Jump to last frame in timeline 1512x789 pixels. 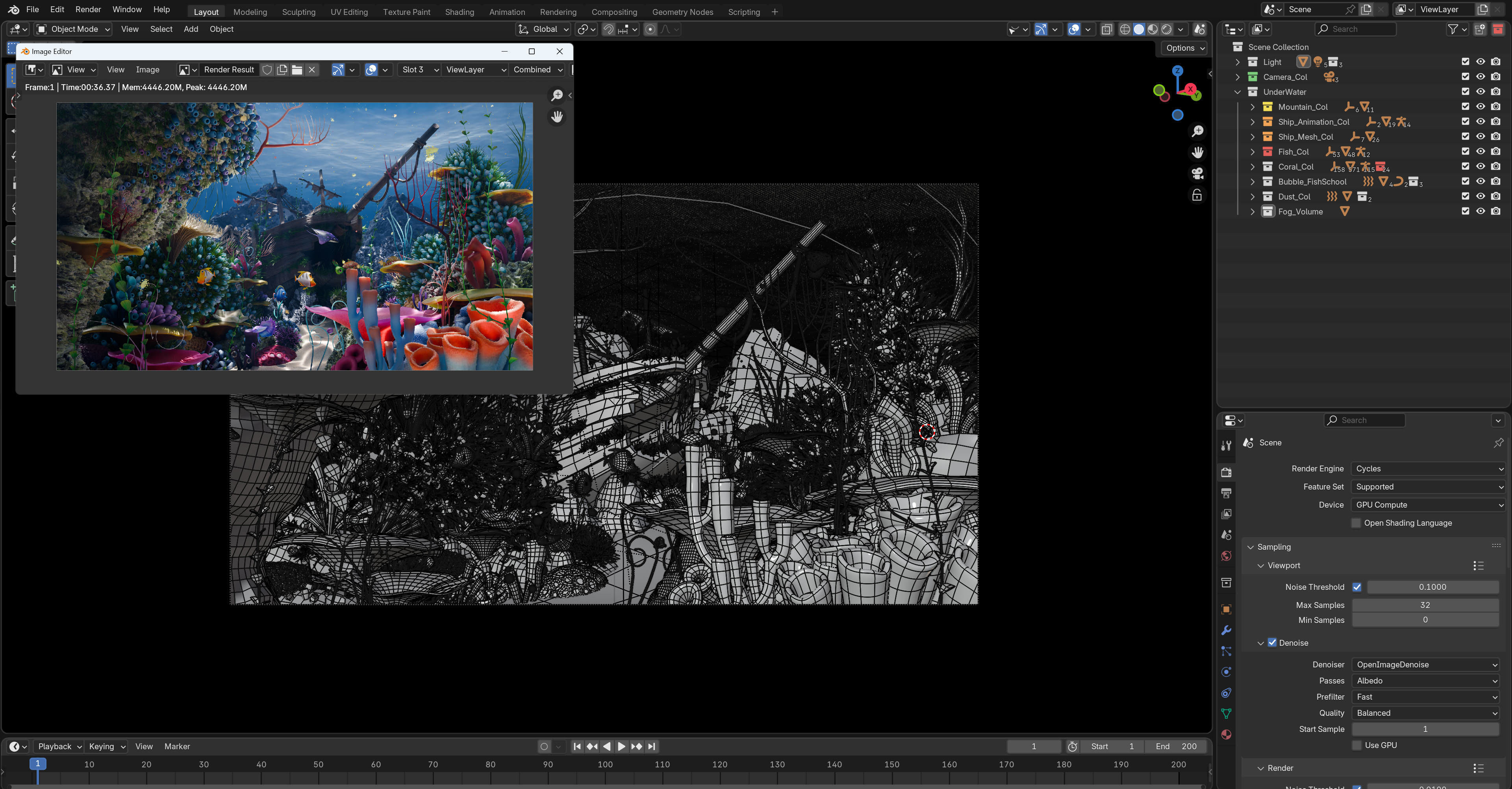tap(652, 746)
